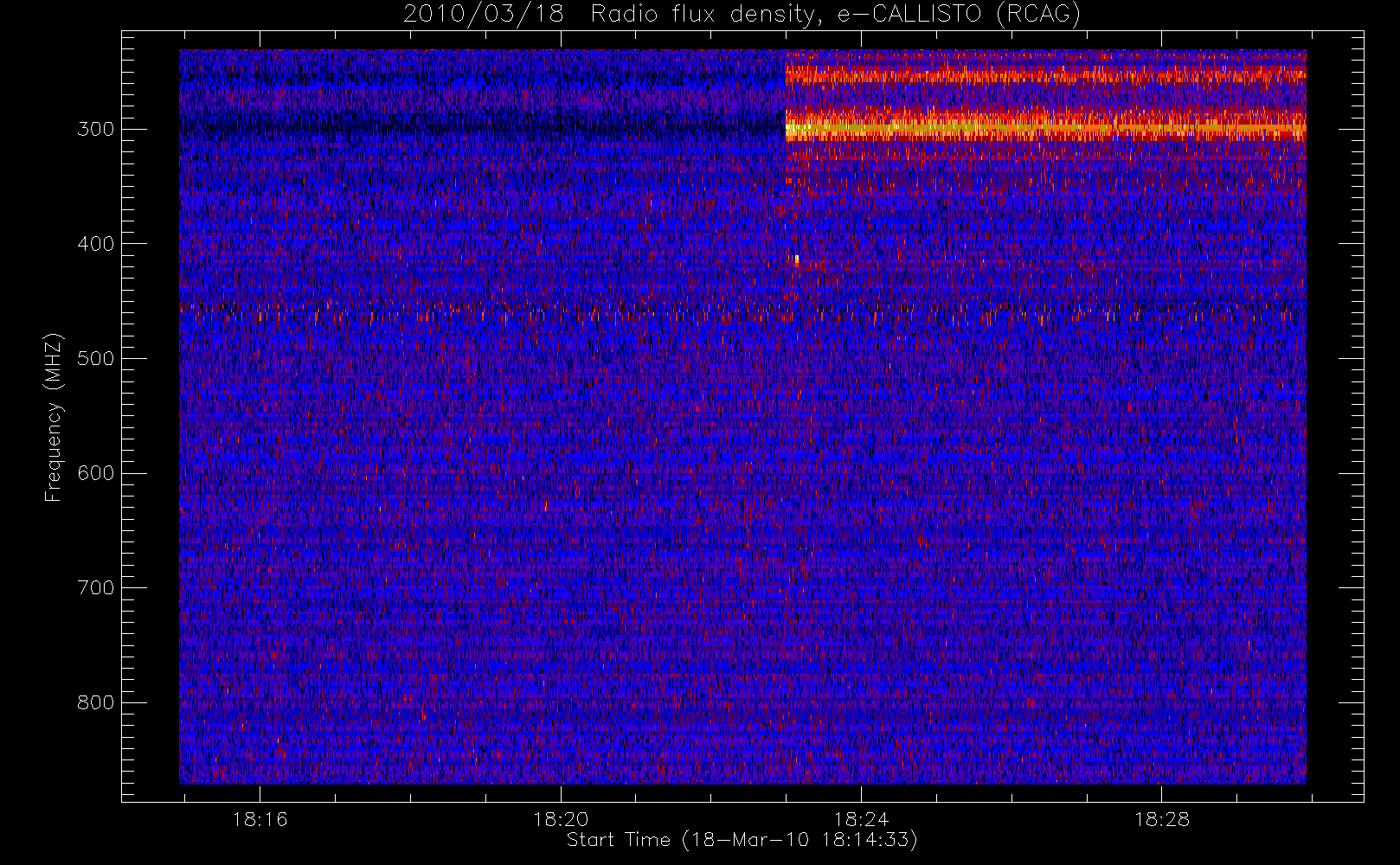
Task: Click the 500 frequency tick label
Action: pos(96,359)
